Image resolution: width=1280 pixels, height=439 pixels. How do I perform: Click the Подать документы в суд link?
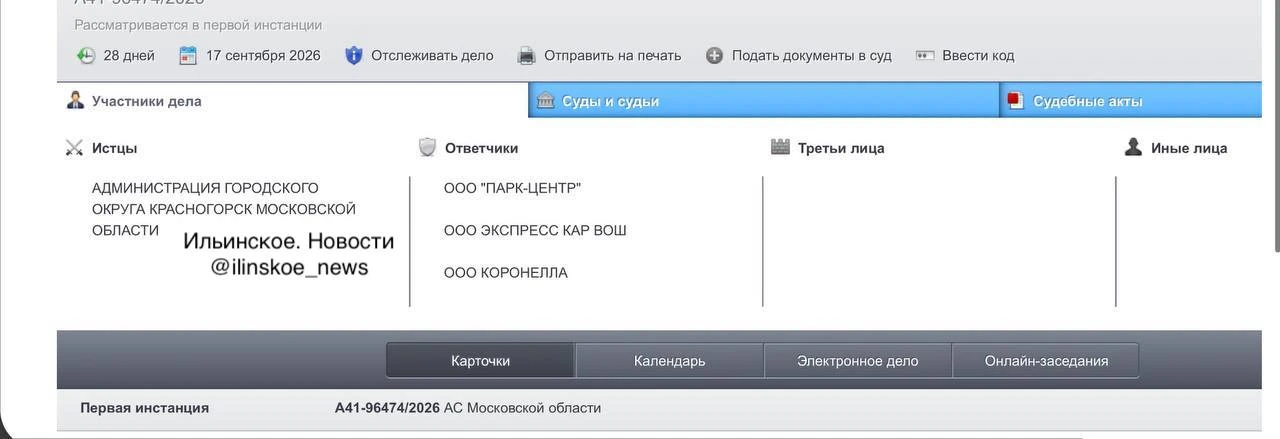pos(812,56)
